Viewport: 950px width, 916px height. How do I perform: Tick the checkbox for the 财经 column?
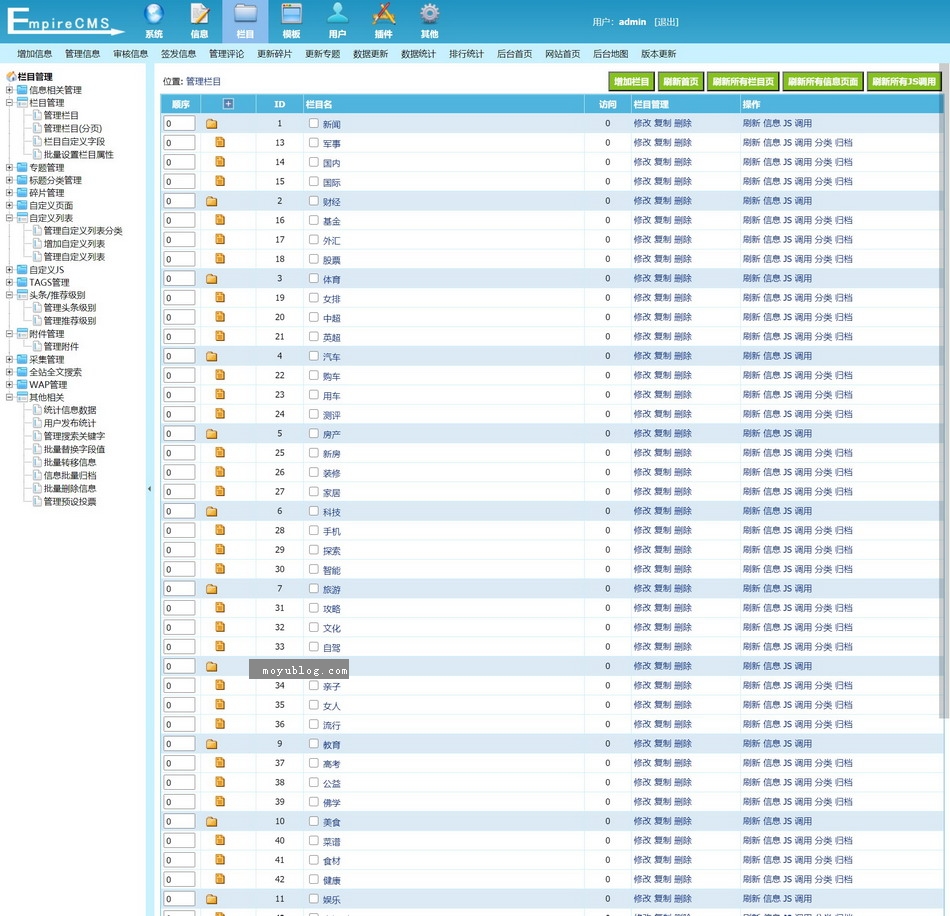[x=313, y=201]
